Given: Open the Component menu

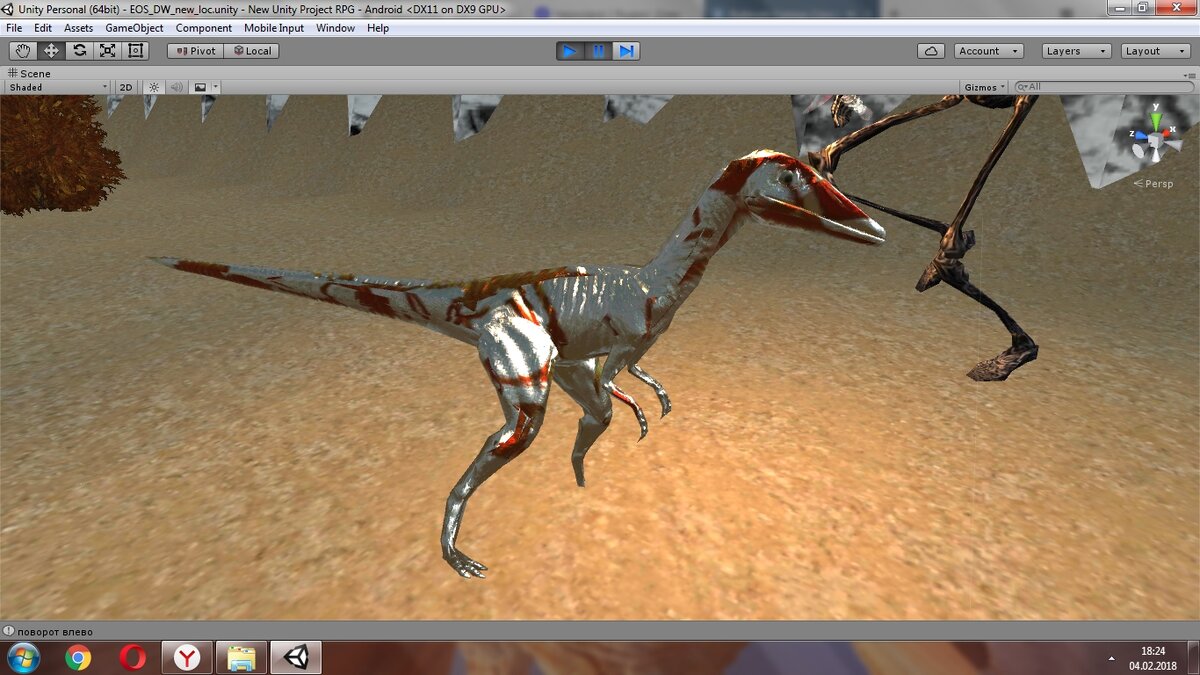Looking at the screenshot, I should [x=204, y=28].
